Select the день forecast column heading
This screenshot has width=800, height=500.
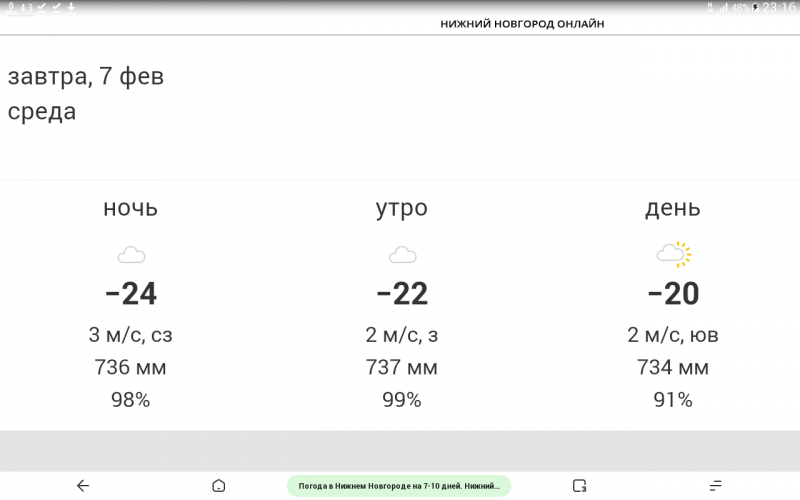click(672, 208)
